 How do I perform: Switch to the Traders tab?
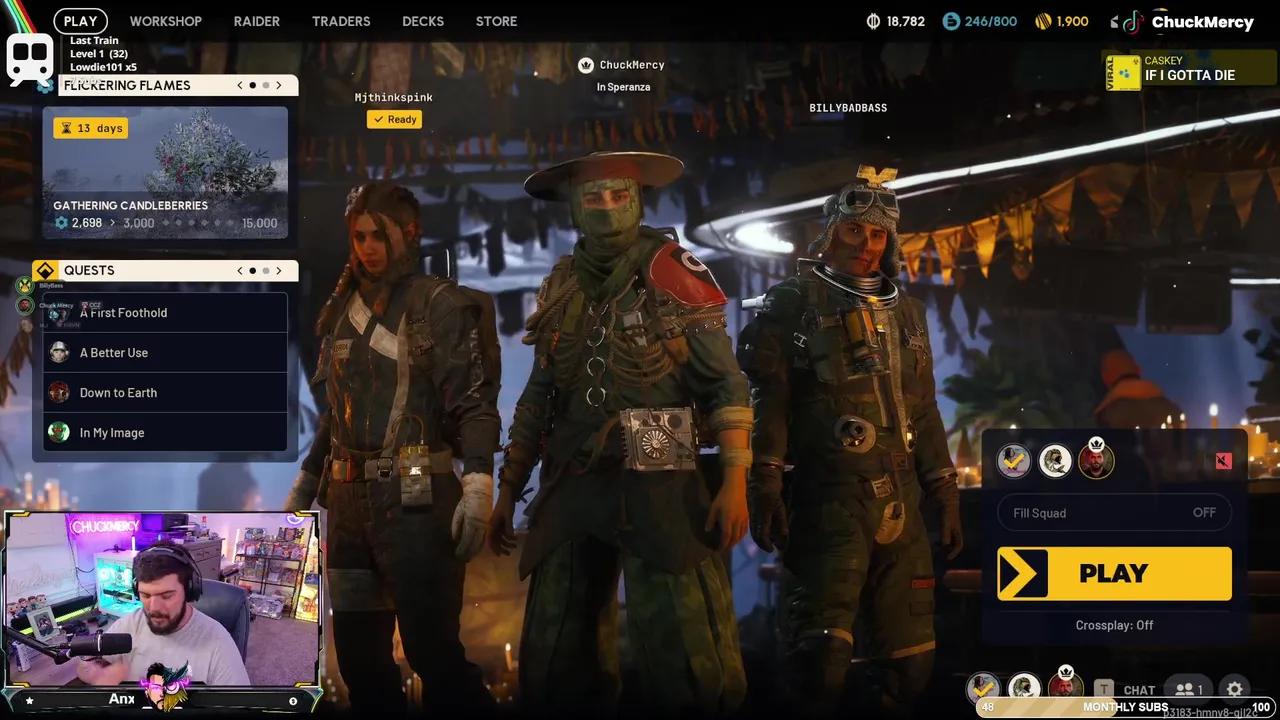pyautogui.click(x=340, y=21)
